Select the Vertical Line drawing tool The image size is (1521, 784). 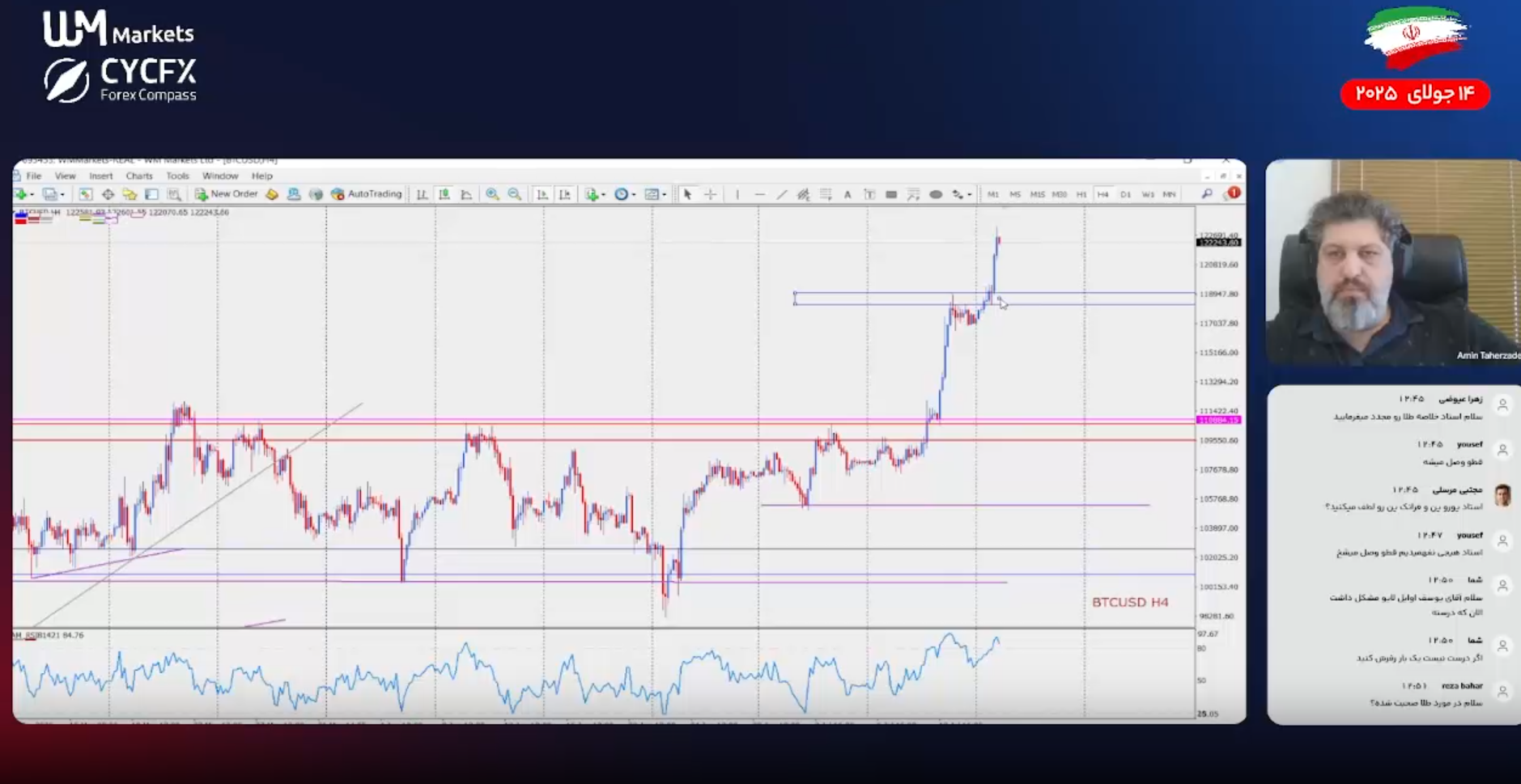[737, 194]
